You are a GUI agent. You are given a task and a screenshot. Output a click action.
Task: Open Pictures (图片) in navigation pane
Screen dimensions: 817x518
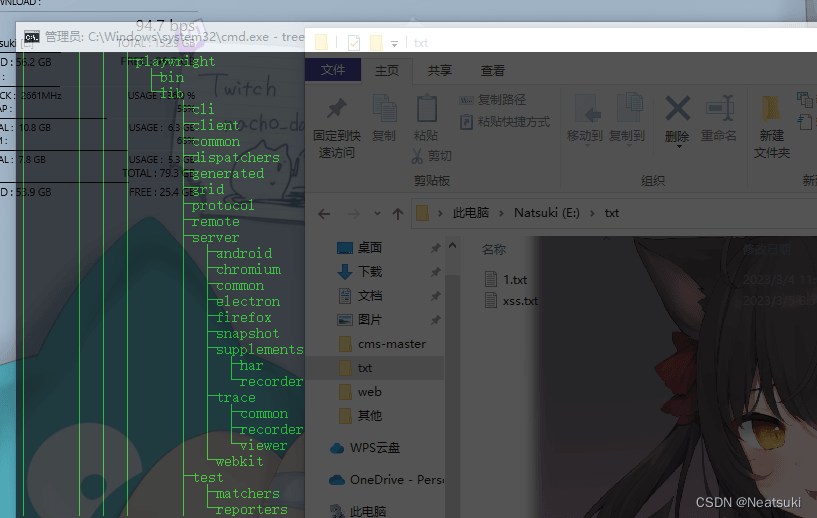(369, 319)
